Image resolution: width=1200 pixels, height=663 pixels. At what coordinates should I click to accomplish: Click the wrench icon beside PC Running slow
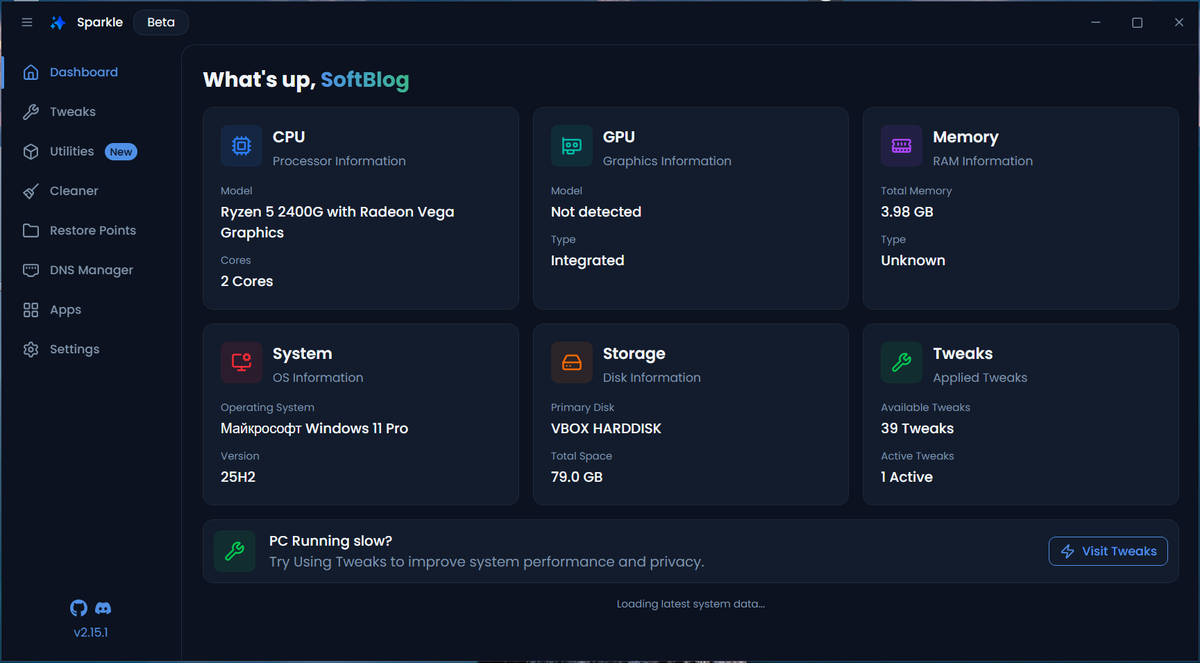click(234, 551)
